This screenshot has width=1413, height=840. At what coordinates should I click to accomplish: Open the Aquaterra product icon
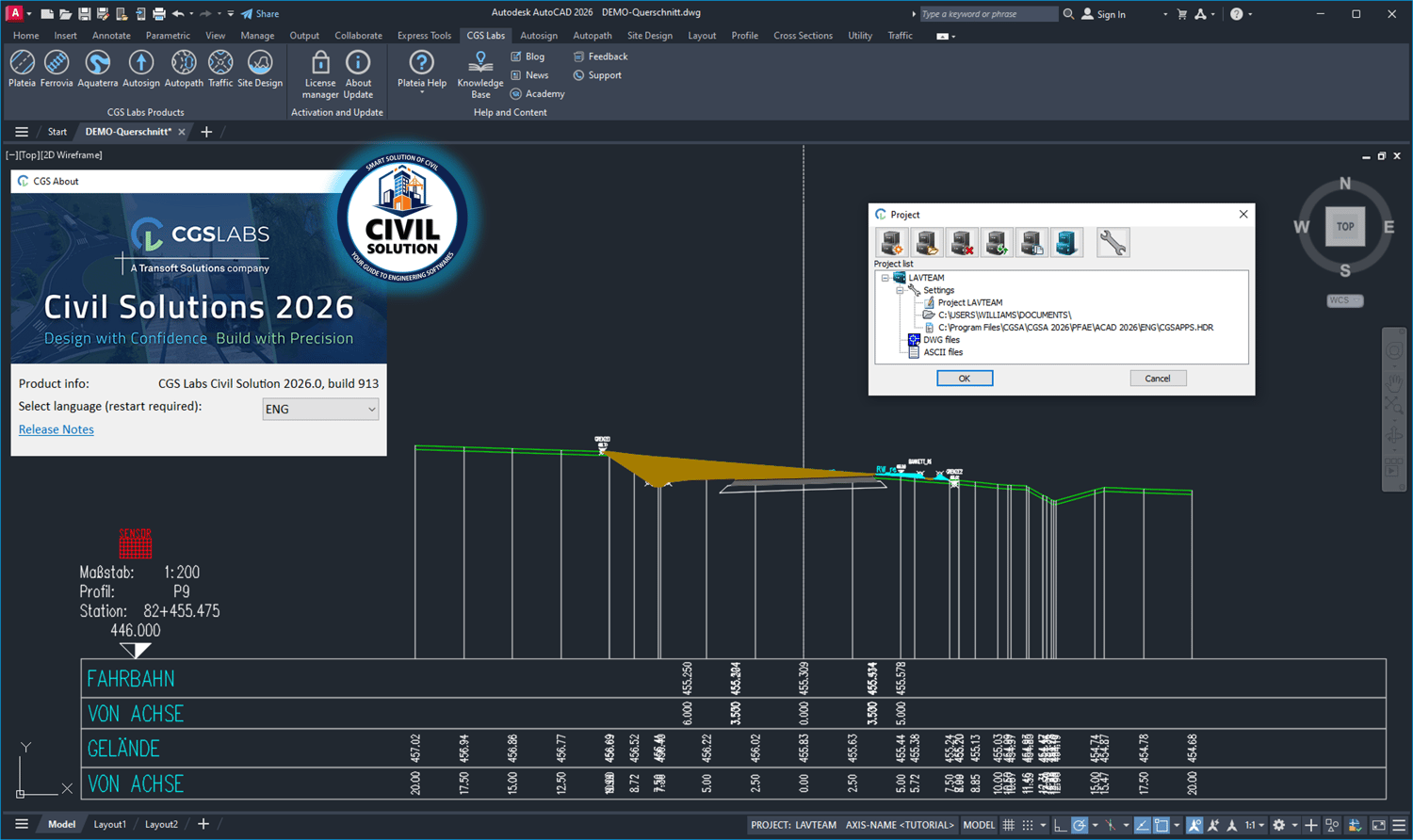(98, 69)
